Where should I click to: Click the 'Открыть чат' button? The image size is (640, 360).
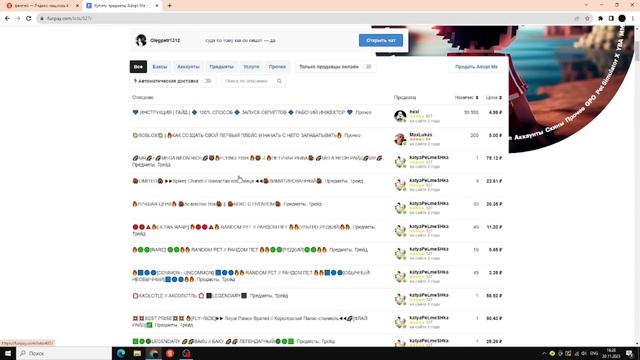click(x=381, y=40)
